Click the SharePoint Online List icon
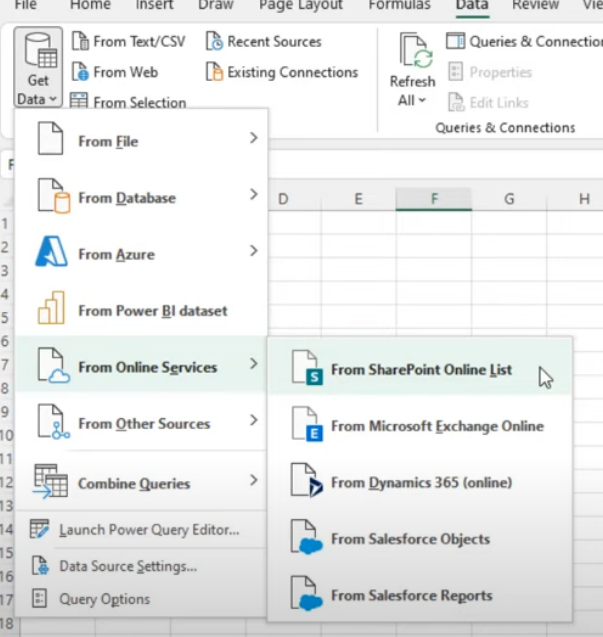This screenshot has height=637, width=603. (x=308, y=368)
